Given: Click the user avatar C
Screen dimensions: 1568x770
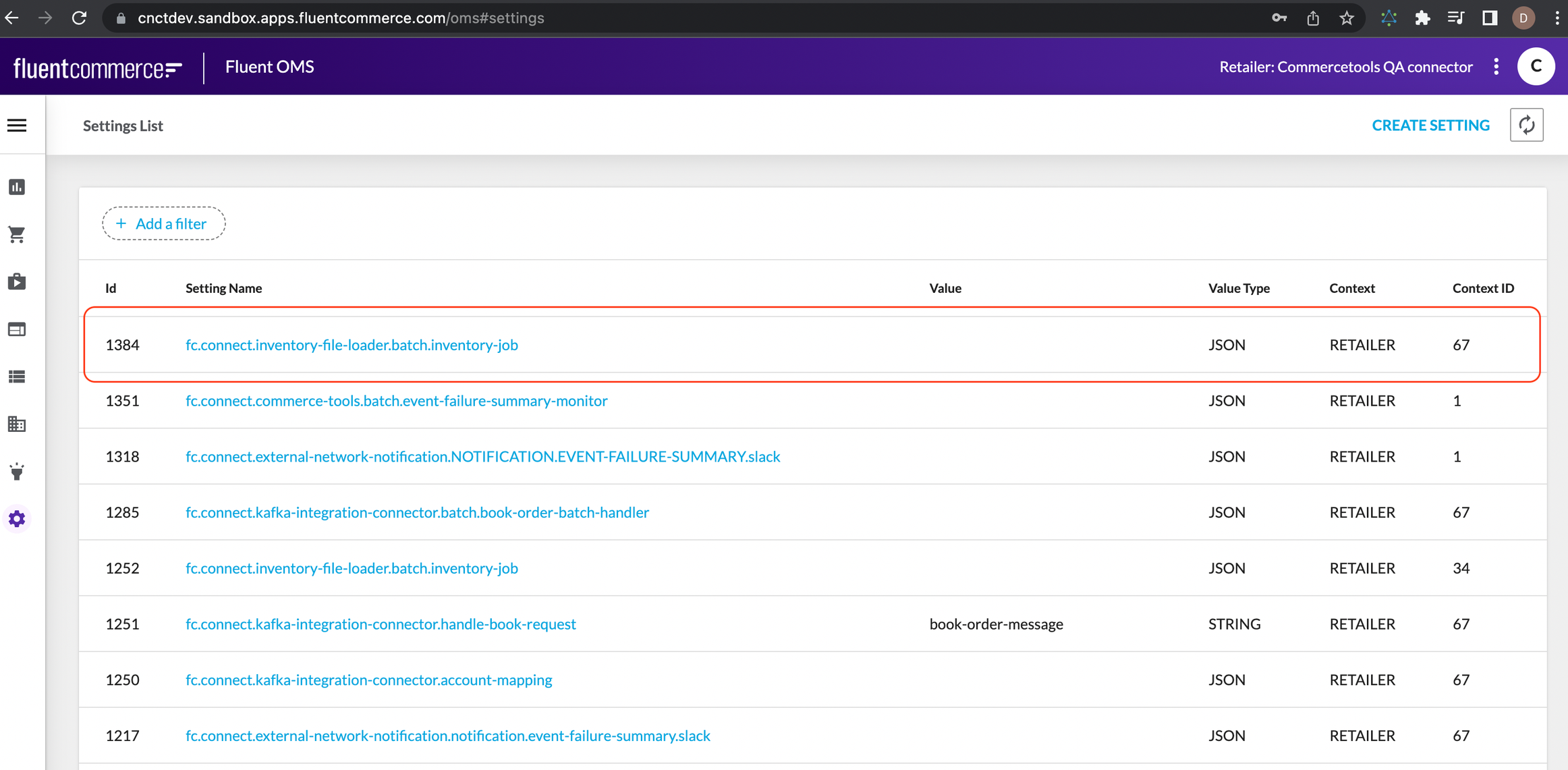Looking at the screenshot, I should tap(1536, 67).
